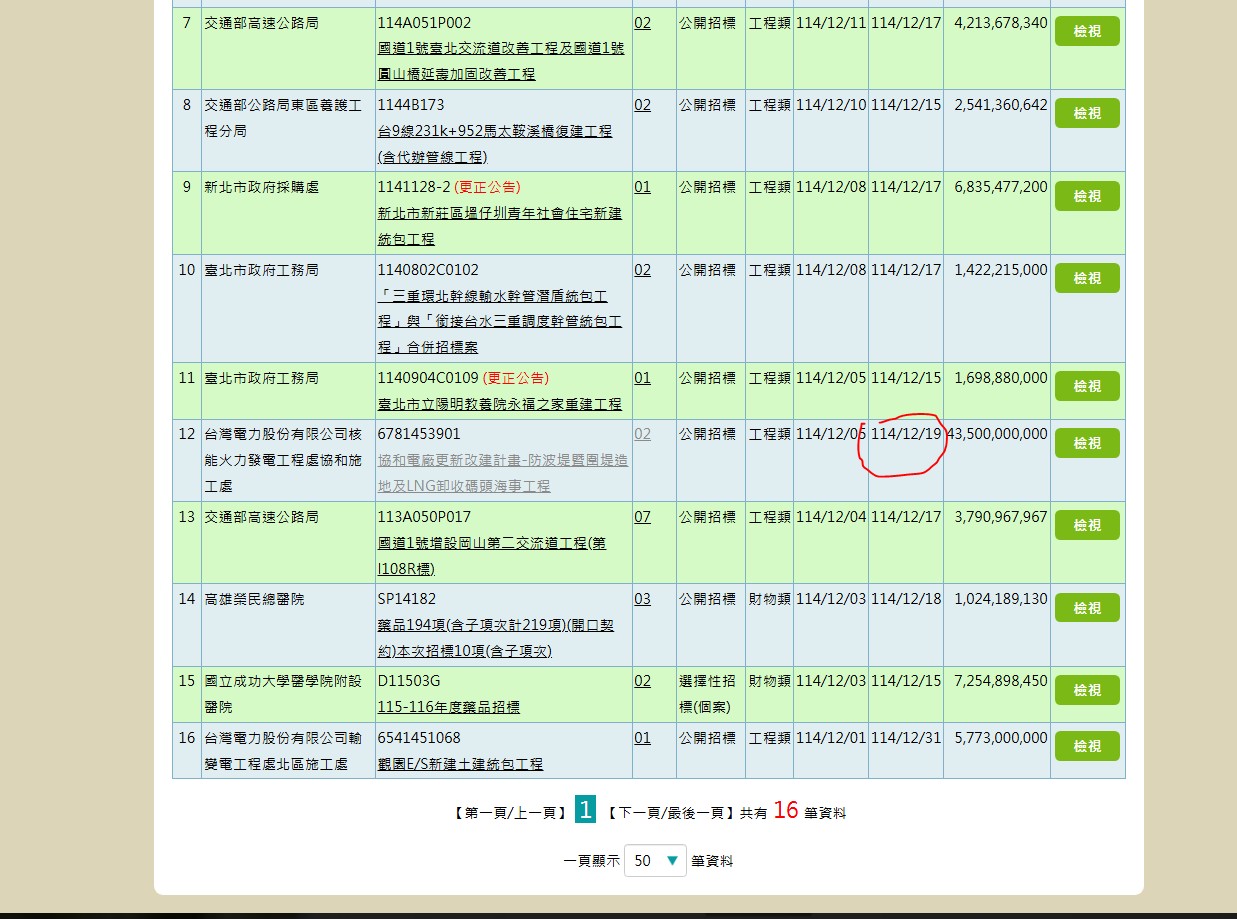
Task: View details of row 12 Taipower tender
Action: coord(1087,443)
